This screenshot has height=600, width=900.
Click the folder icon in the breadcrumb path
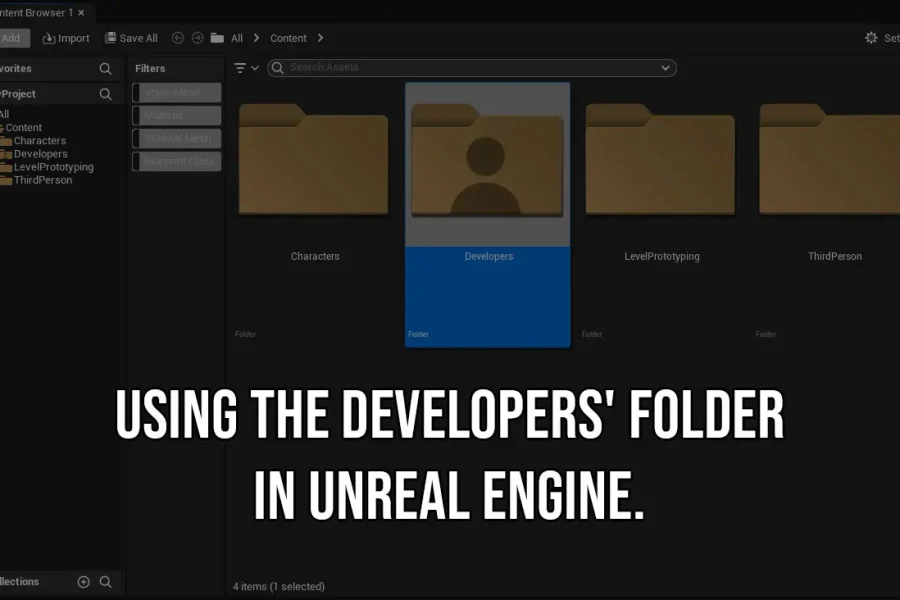(217, 38)
